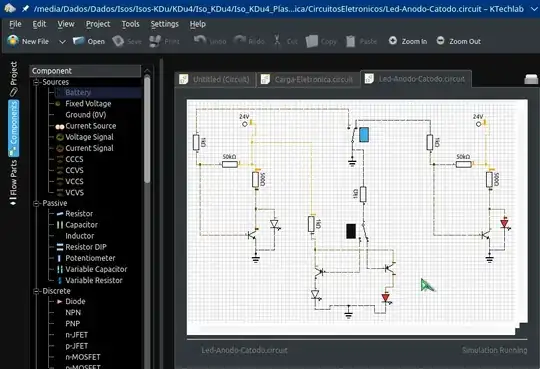Toggle the blue switch in circuit
540x369 pixels.
tap(364, 135)
